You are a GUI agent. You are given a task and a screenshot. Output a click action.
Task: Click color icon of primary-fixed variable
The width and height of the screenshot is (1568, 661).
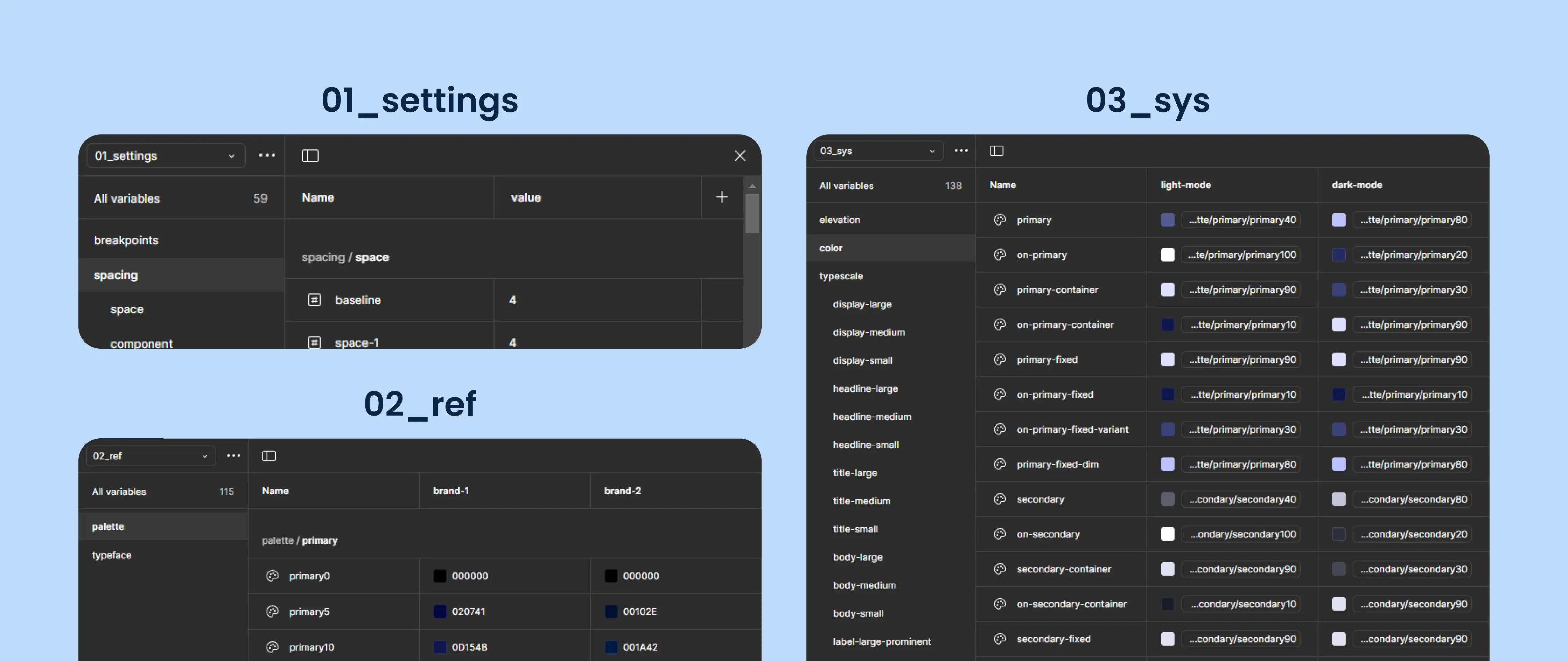(1000, 360)
